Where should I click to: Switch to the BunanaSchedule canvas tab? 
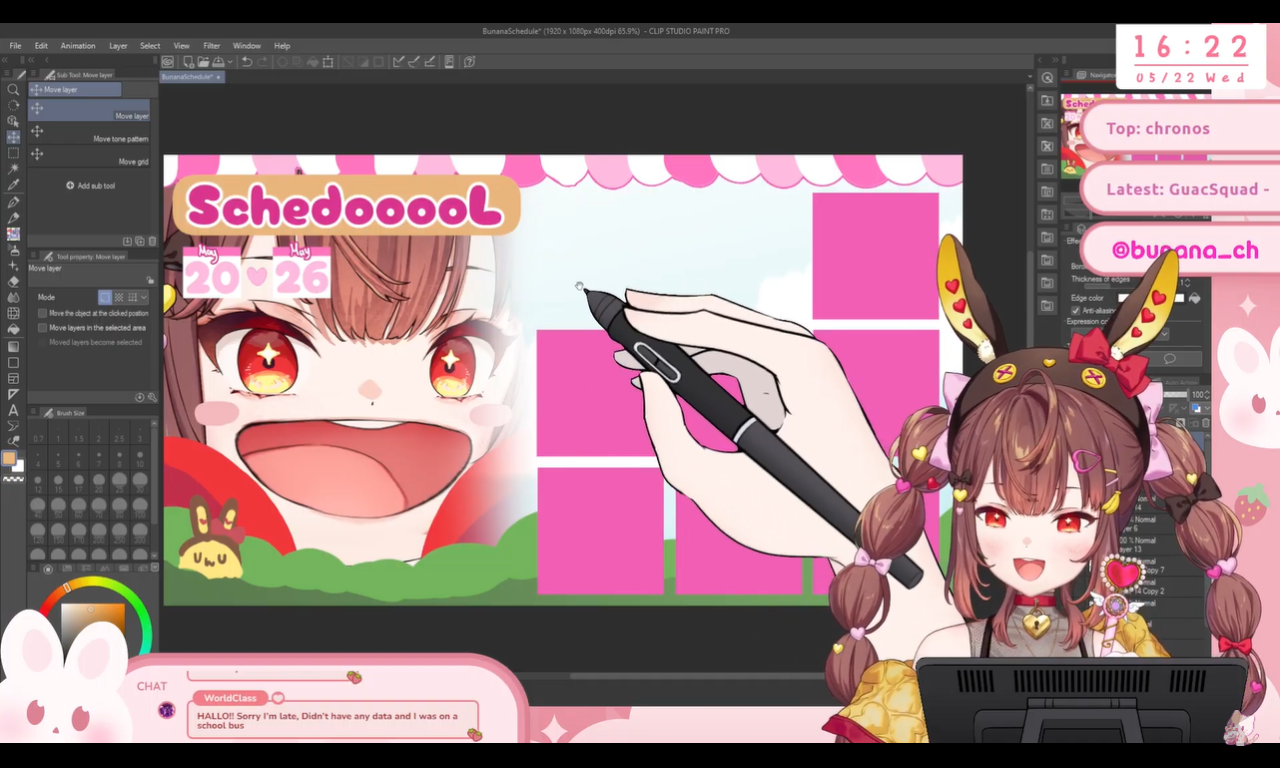191,77
